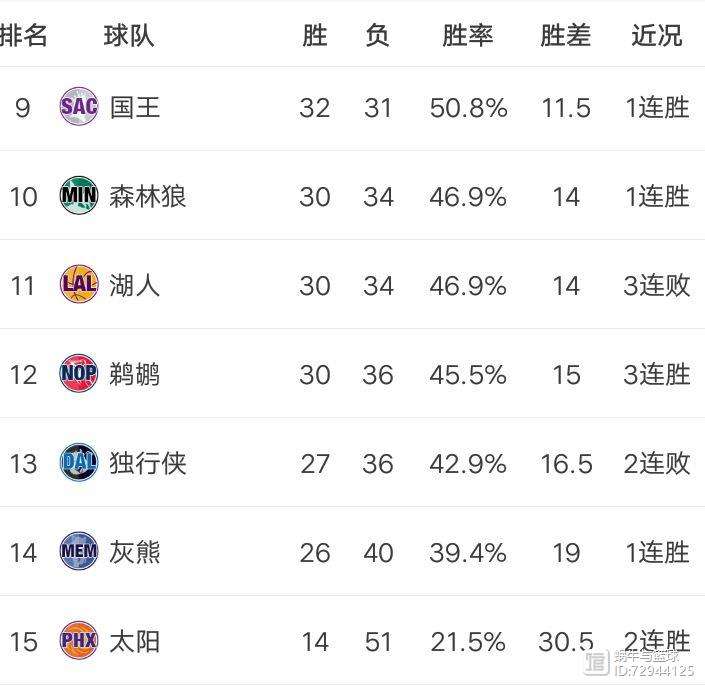Screen dimensions: 705x686
Task: Click the PHX Suns team logo
Action: click(x=79, y=640)
